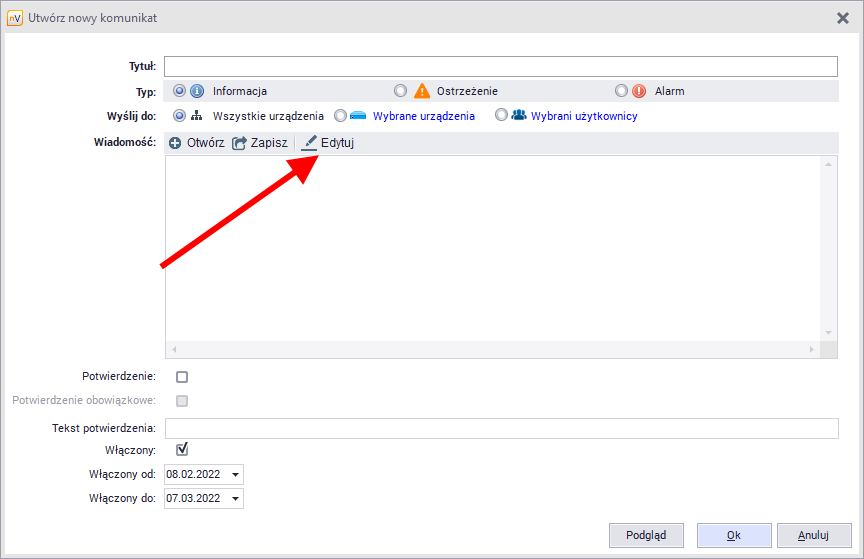Screen dimensions: 864x559
Task: Click the Wszystkie urządzenia network icon
Action: click(197, 116)
